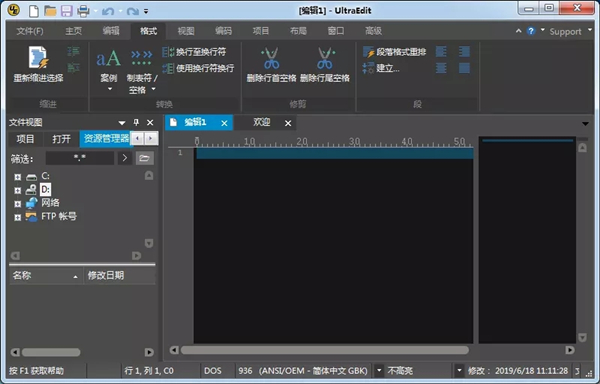
Task: Open the encoding dropdown in status bar
Action: 379,370
